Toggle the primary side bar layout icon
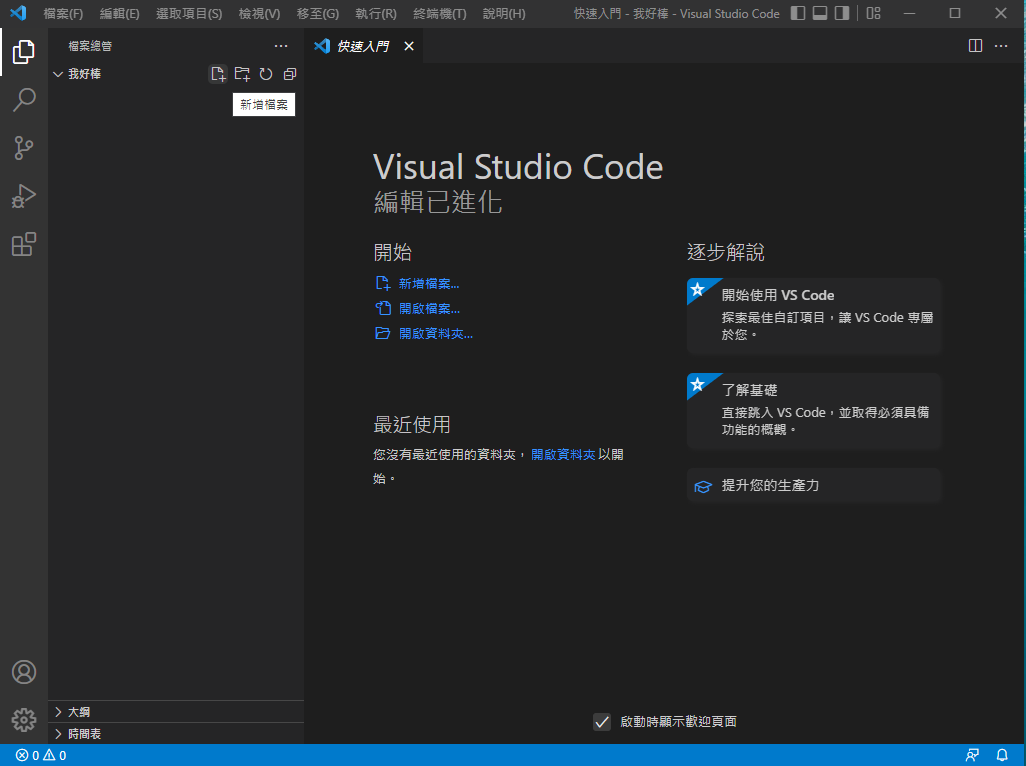 point(798,13)
